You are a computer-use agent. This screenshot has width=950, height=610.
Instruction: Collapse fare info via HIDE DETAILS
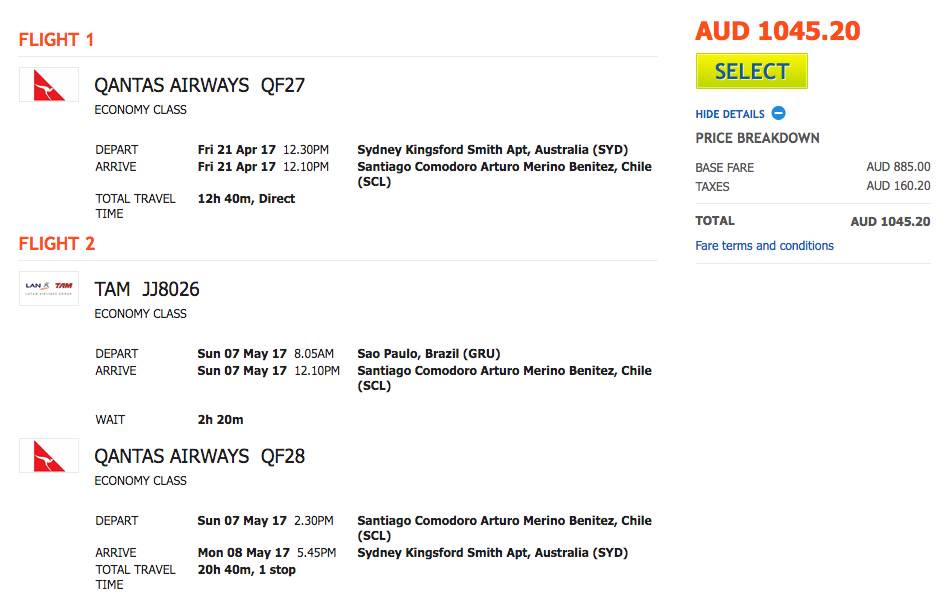click(730, 114)
